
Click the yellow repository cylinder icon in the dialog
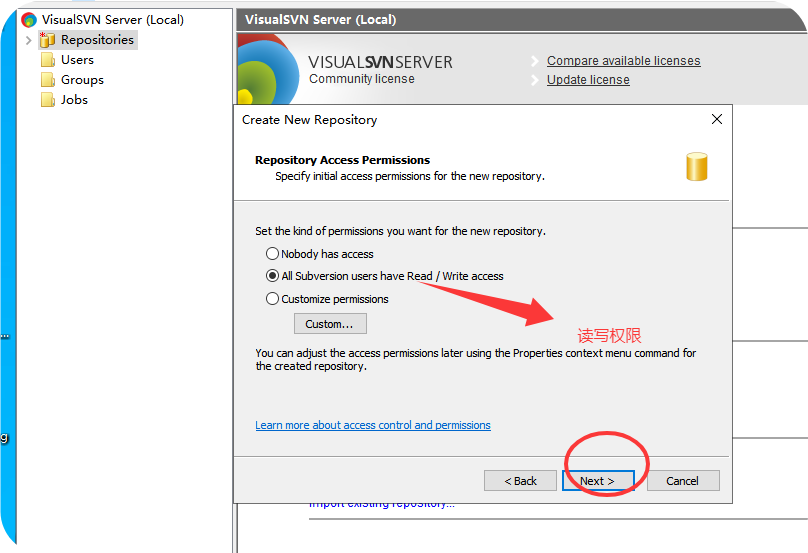click(697, 166)
